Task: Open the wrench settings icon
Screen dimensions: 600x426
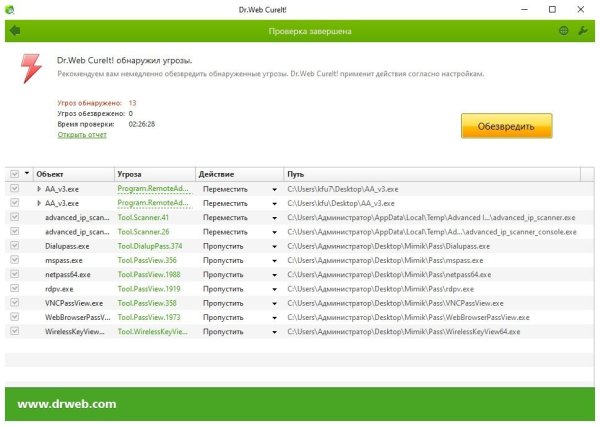Action: click(x=583, y=31)
